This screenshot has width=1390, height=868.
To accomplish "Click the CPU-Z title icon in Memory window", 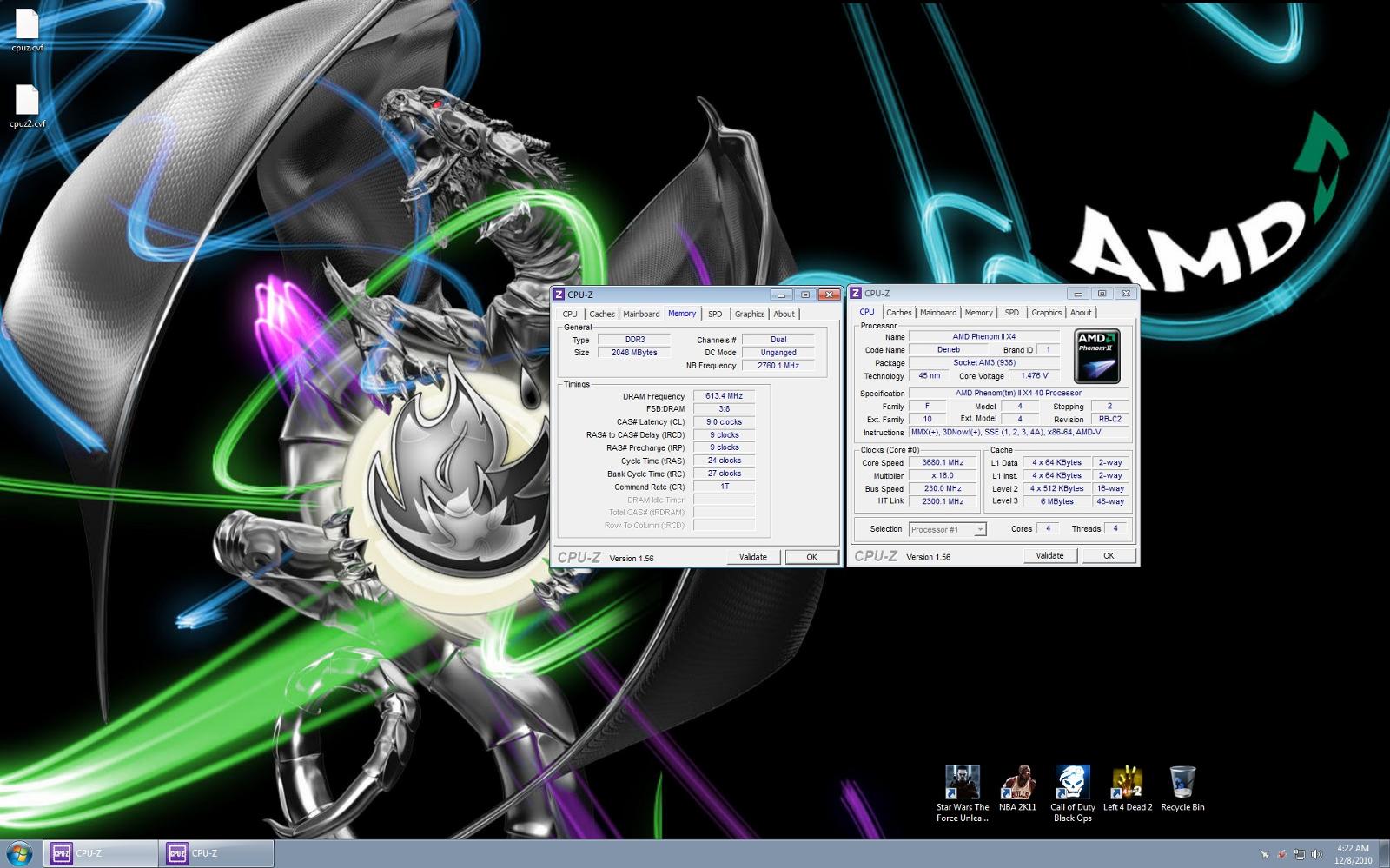I will pos(559,295).
